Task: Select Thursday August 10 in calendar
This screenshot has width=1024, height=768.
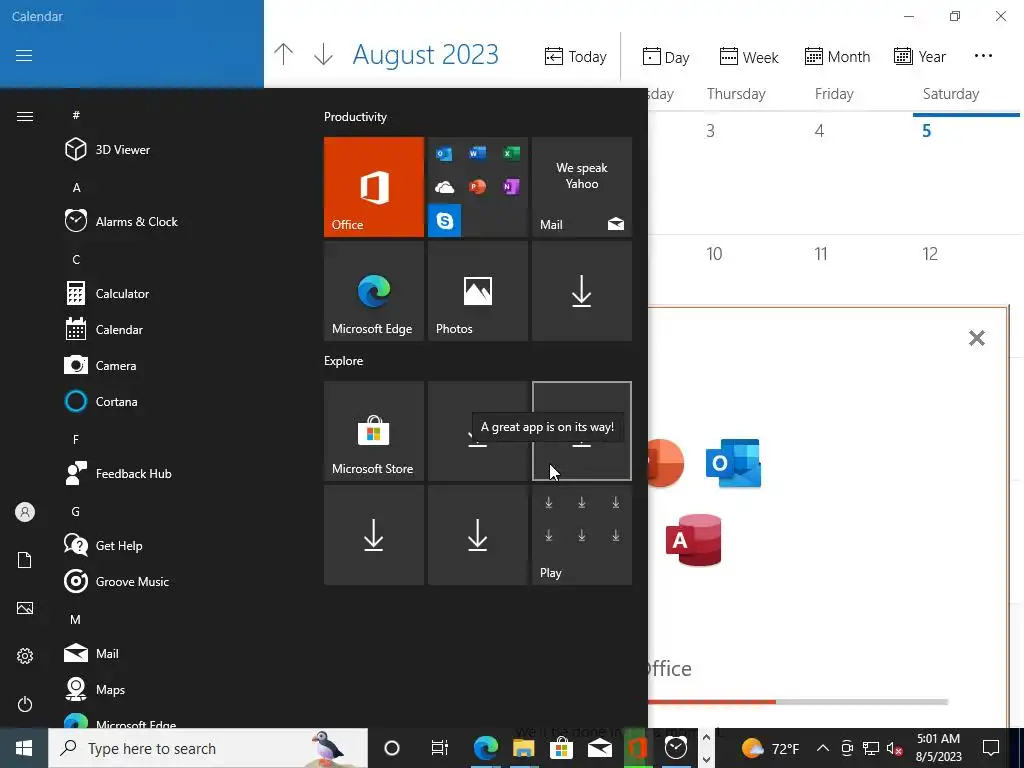Action: [x=750, y=270]
